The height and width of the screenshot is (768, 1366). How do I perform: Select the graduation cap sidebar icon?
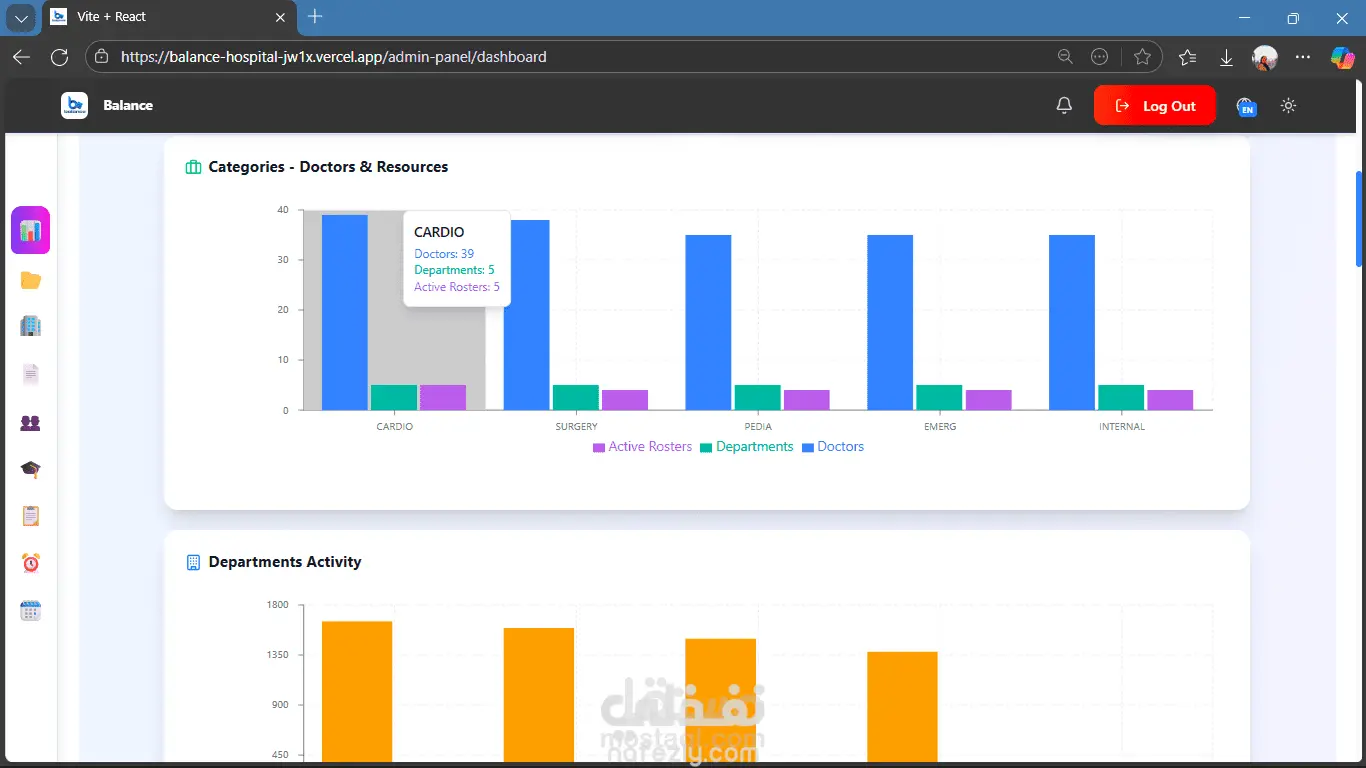click(30, 469)
